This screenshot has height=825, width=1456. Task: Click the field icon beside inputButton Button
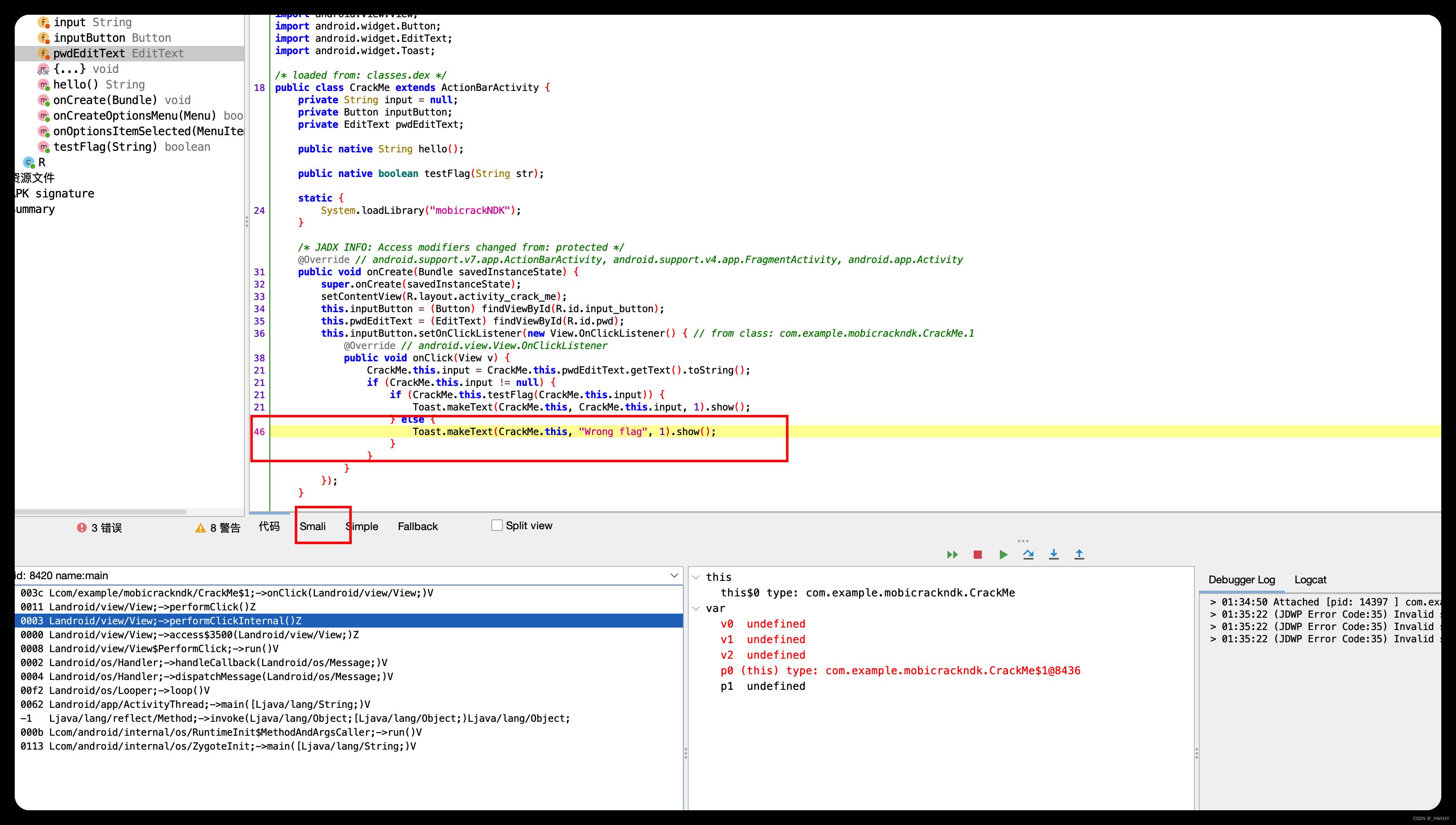pos(44,38)
